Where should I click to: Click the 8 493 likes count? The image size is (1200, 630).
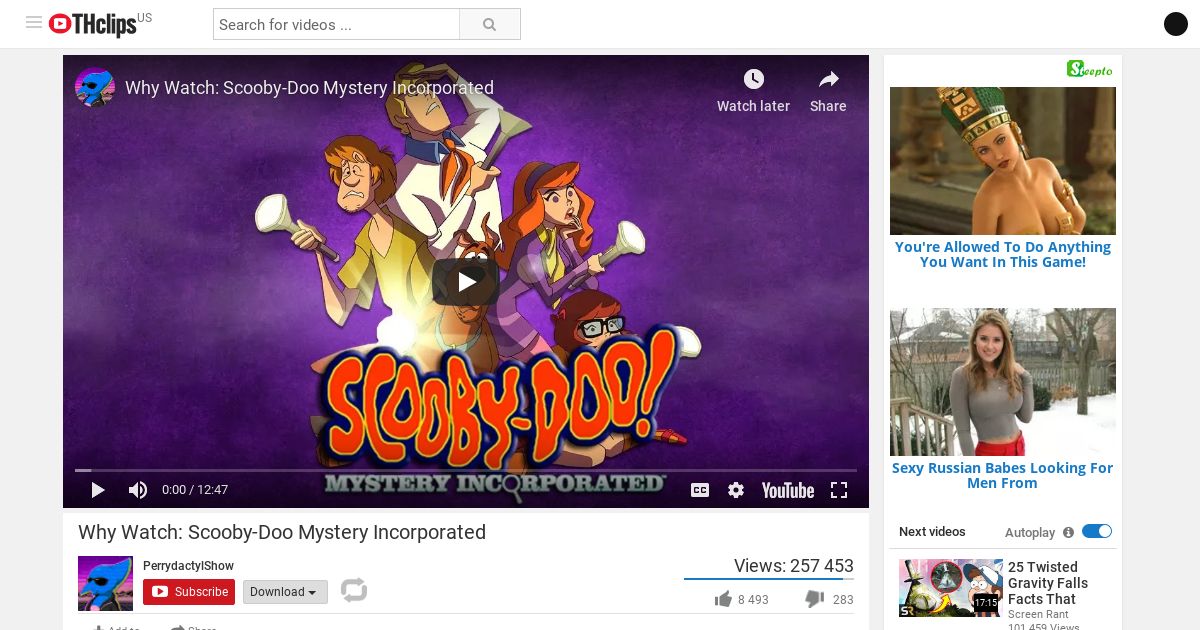[753, 600]
